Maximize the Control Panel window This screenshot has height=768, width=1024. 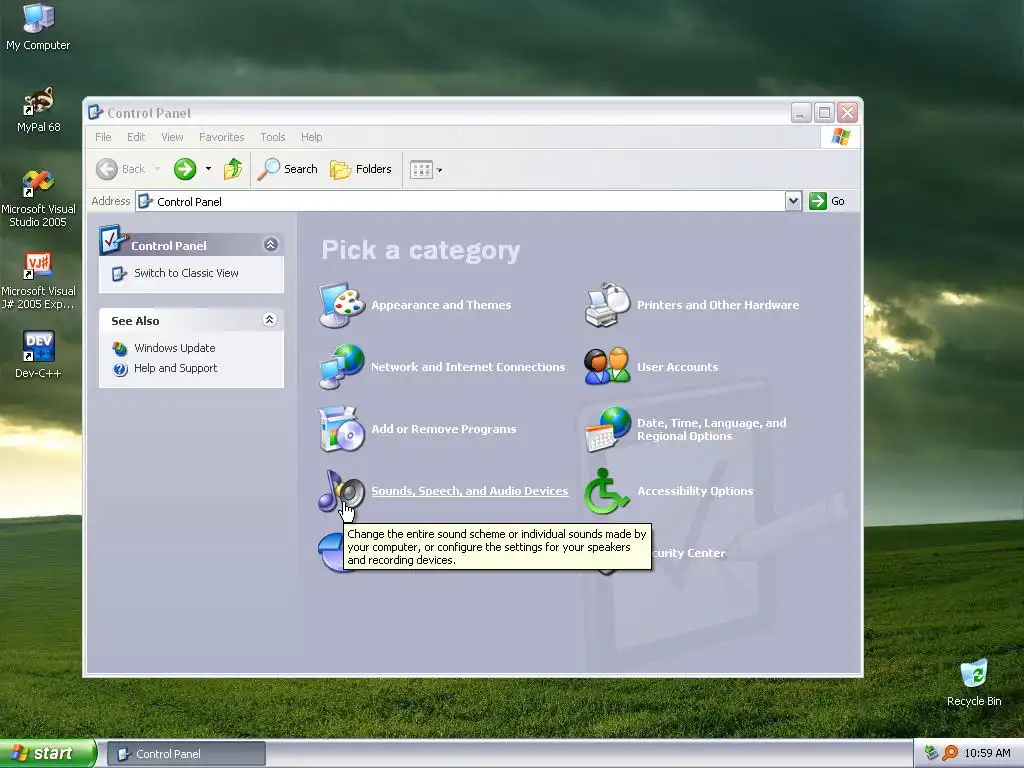pyautogui.click(x=824, y=112)
